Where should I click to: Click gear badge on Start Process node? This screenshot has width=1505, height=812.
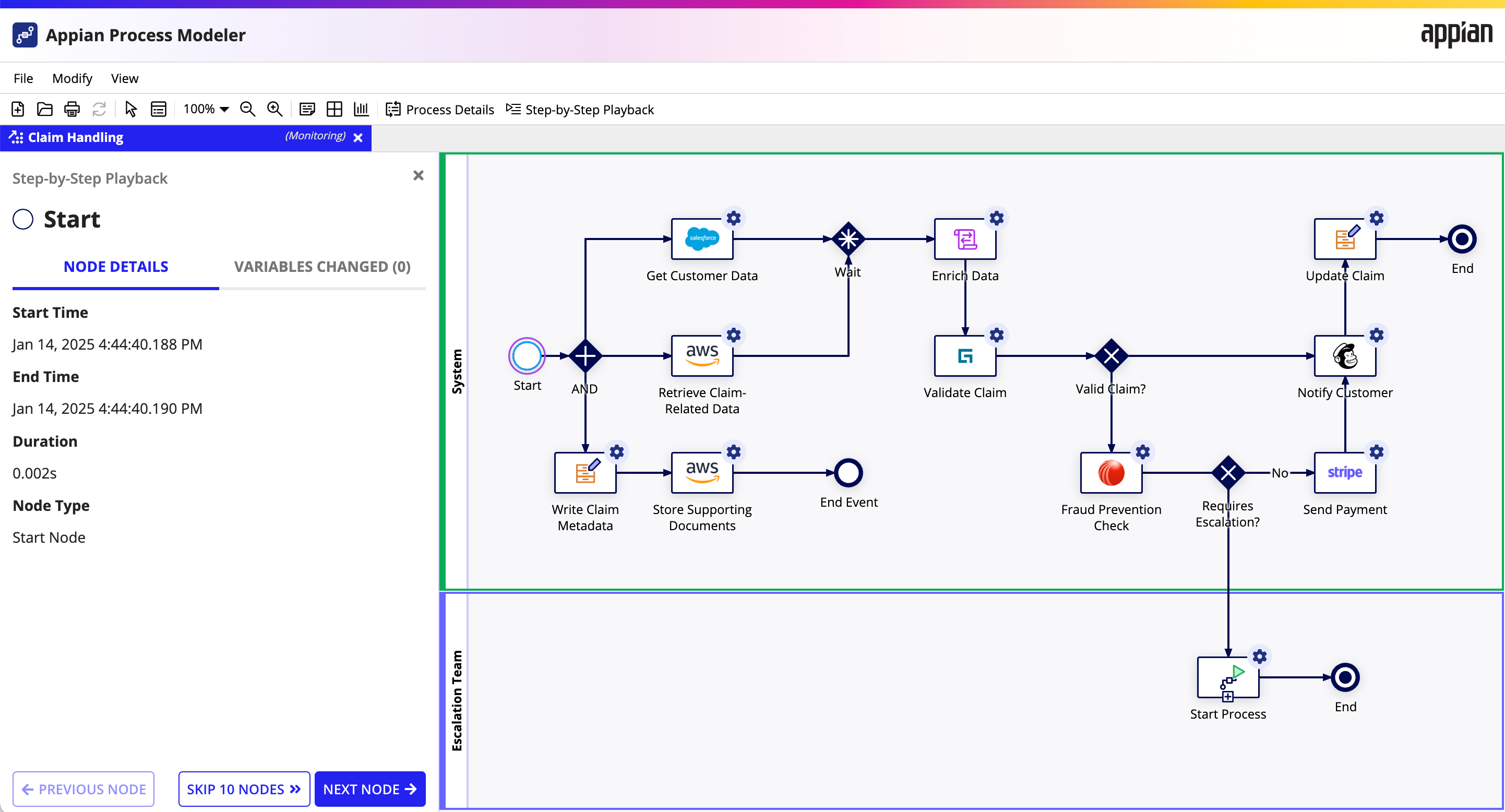tap(1260, 656)
